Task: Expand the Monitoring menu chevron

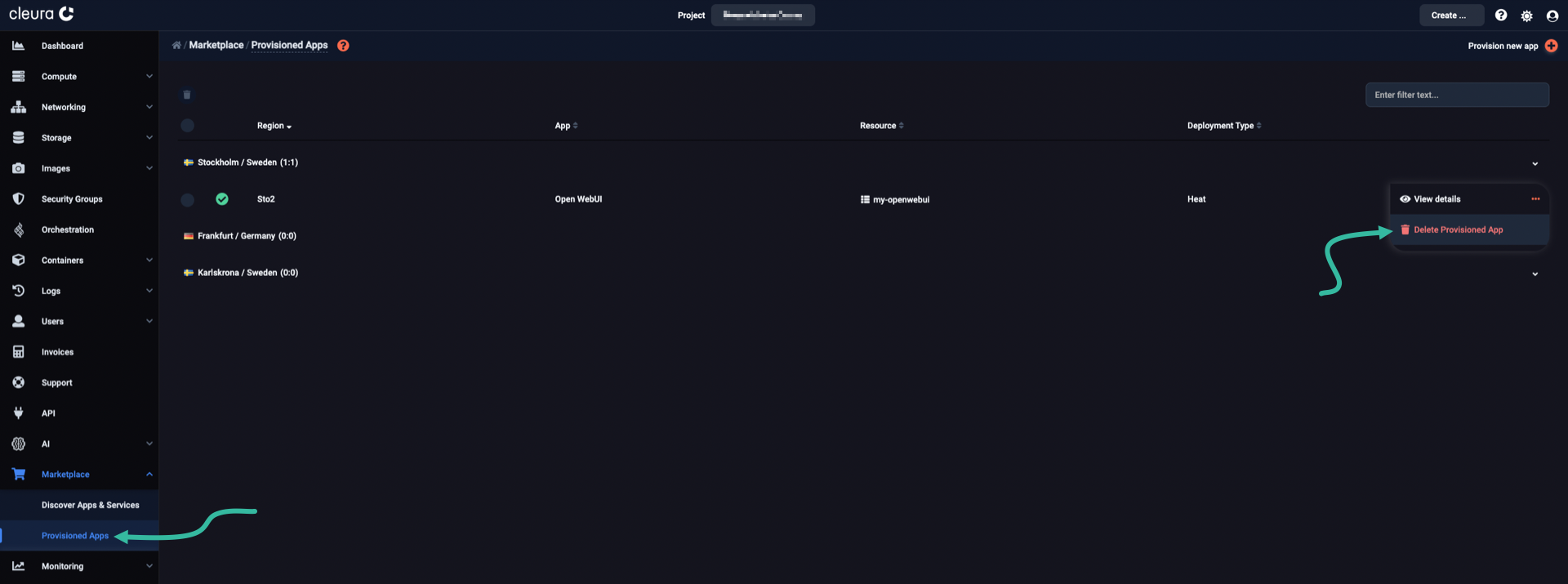Action: (149, 566)
